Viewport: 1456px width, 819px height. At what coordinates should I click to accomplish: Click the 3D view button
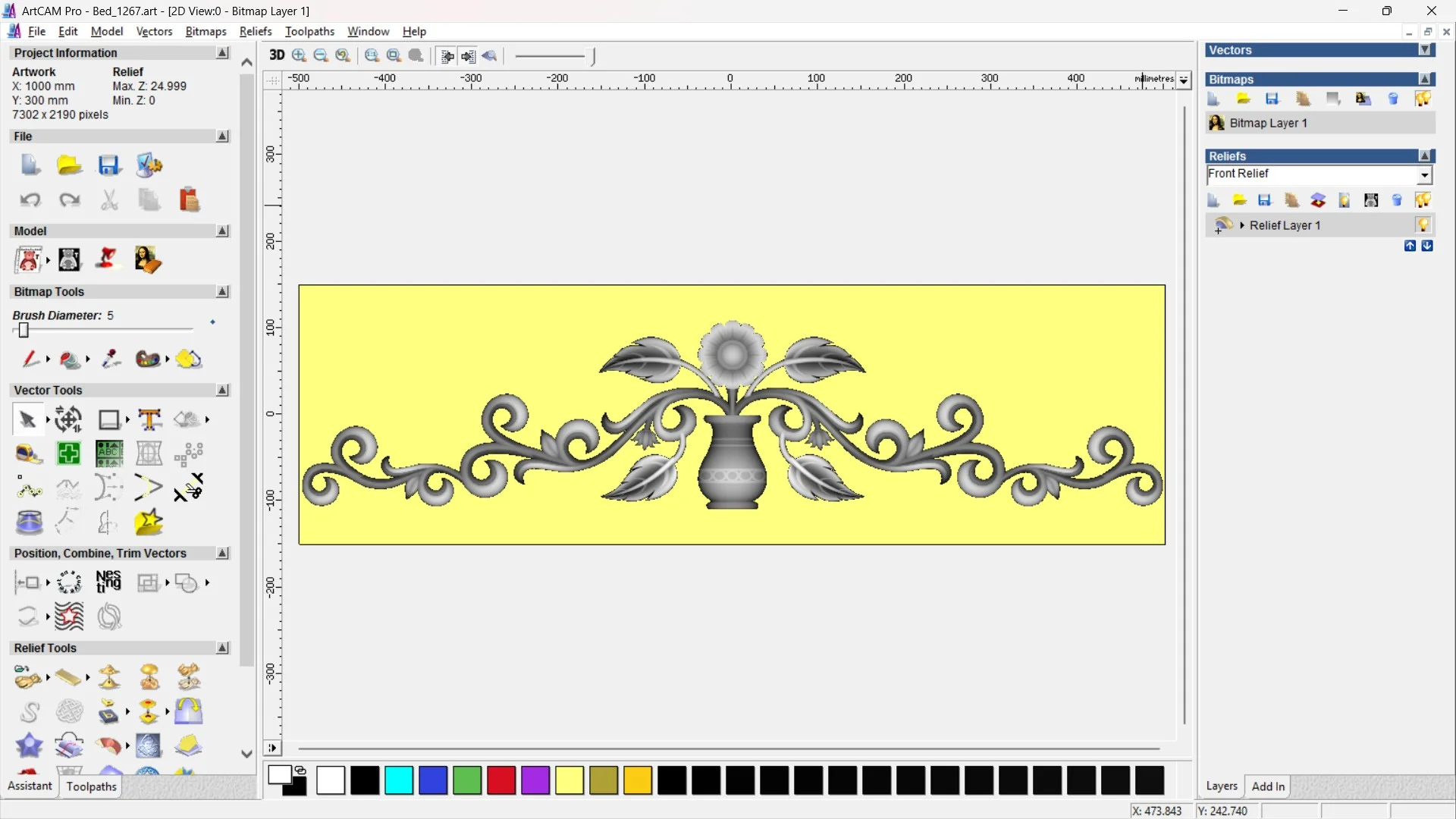pos(277,55)
